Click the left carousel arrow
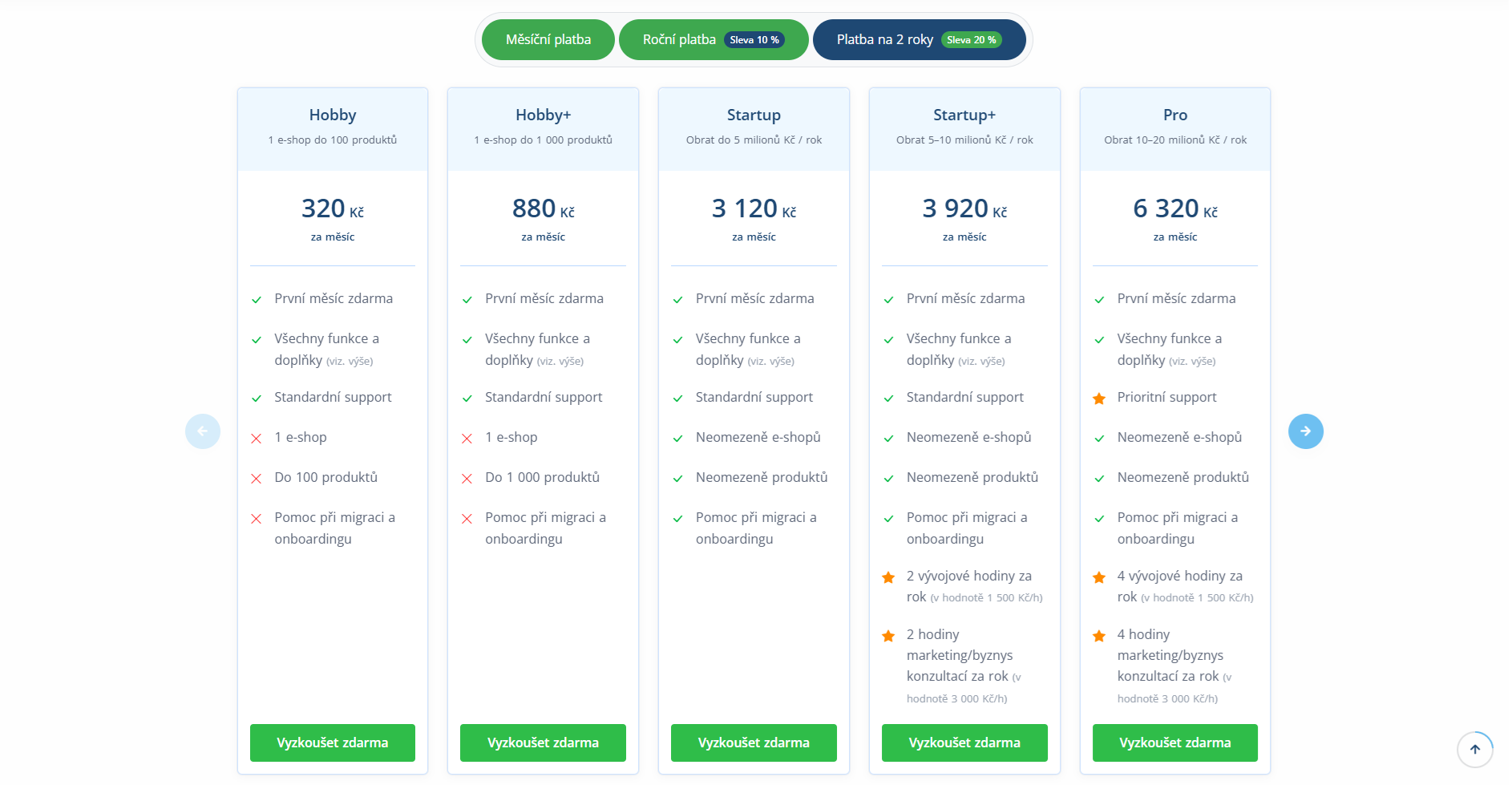The image size is (1512, 785). (203, 431)
